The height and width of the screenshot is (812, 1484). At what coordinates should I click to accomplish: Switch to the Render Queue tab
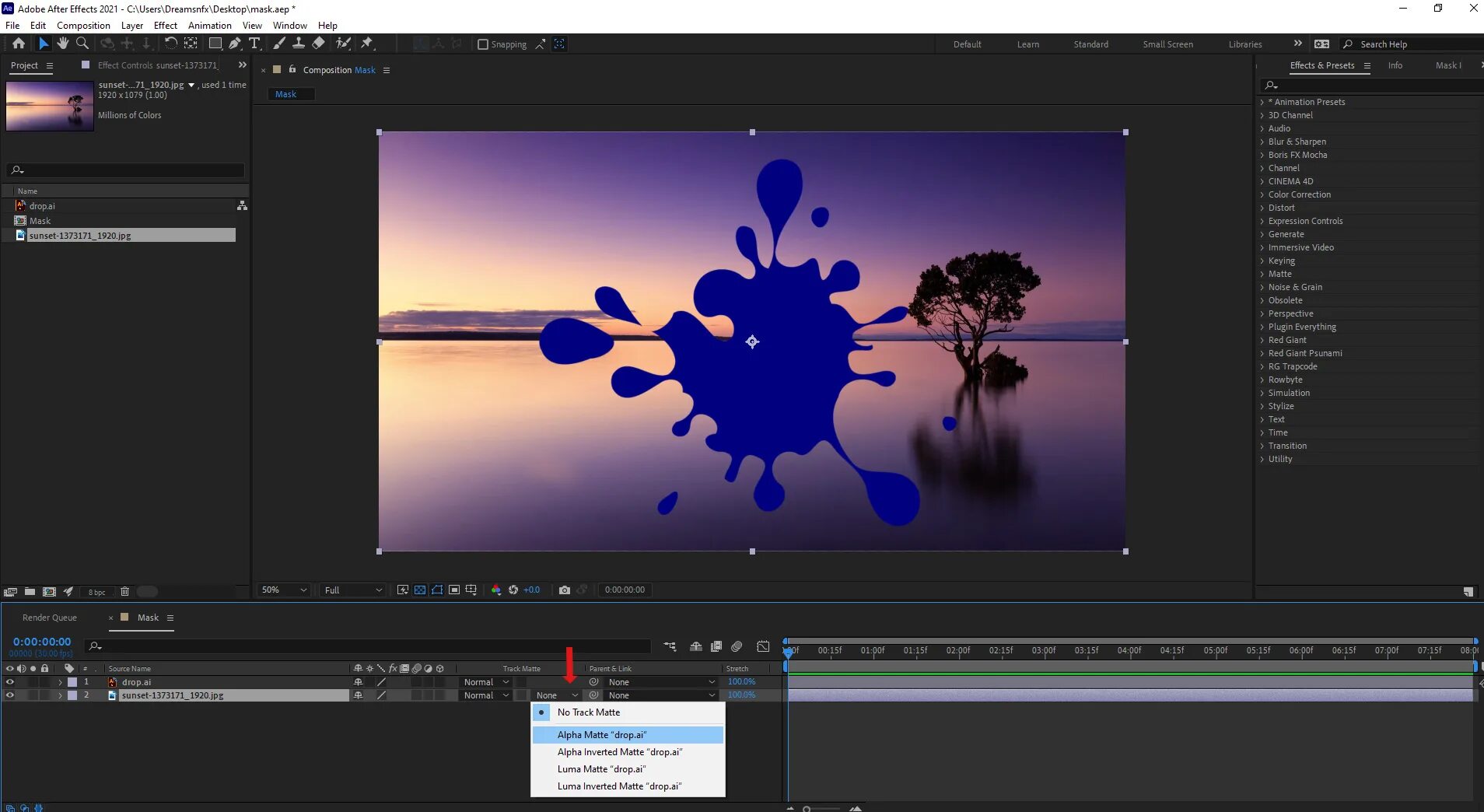(50, 618)
